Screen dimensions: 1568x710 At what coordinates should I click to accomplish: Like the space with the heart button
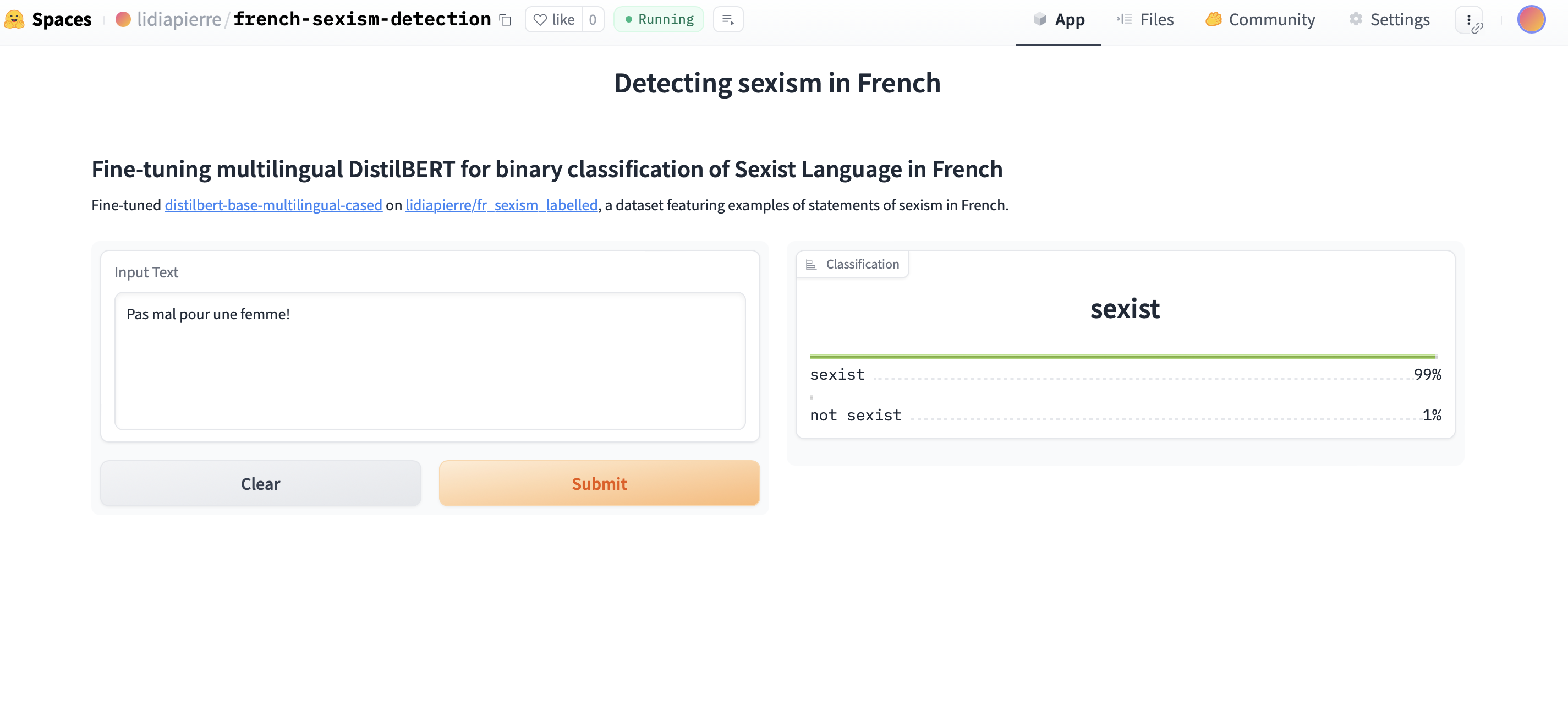coord(553,19)
